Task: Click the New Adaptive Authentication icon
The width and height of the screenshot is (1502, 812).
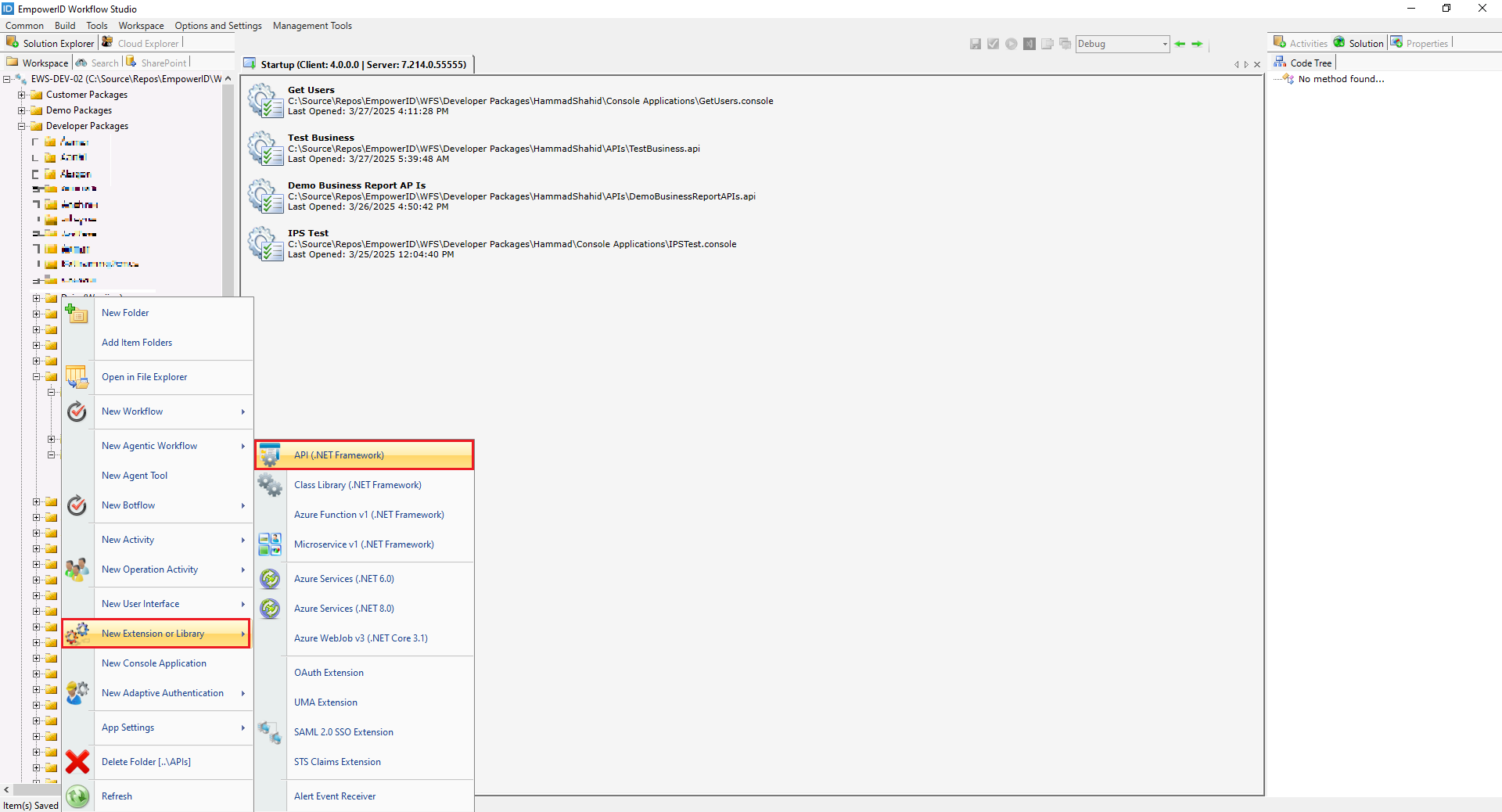Action: click(77, 693)
